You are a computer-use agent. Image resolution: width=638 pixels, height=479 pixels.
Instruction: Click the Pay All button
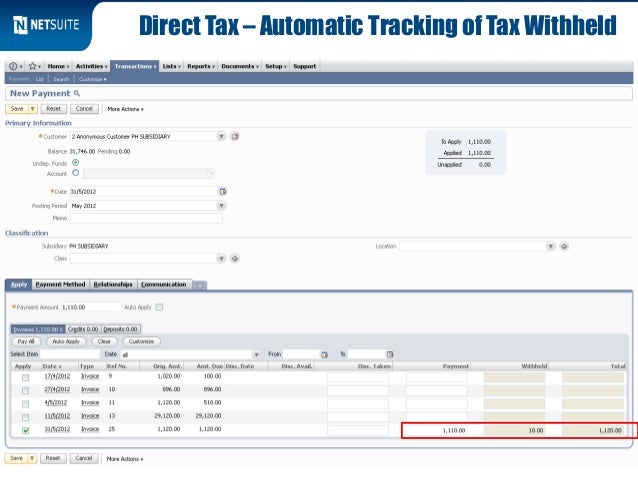click(26, 341)
